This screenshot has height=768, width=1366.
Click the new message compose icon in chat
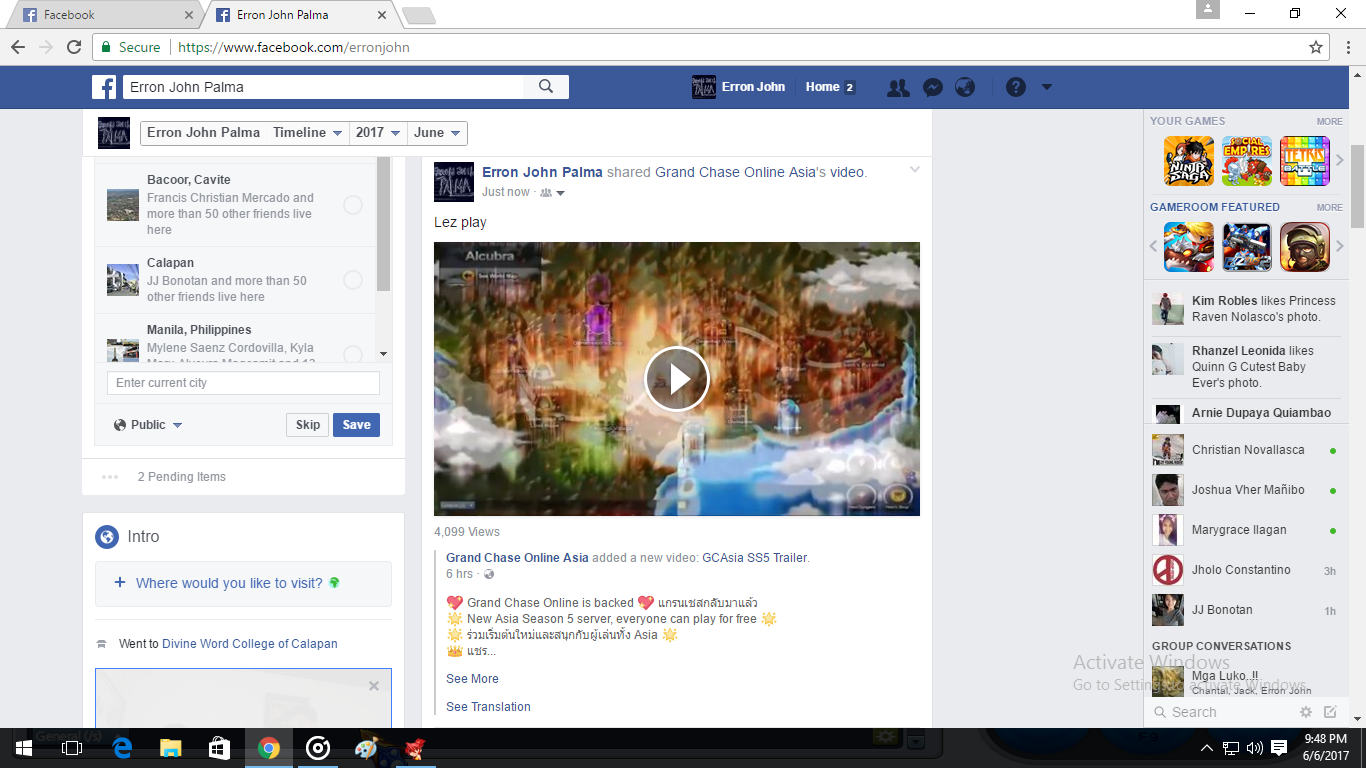pyautogui.click(x=1330, y=712)
